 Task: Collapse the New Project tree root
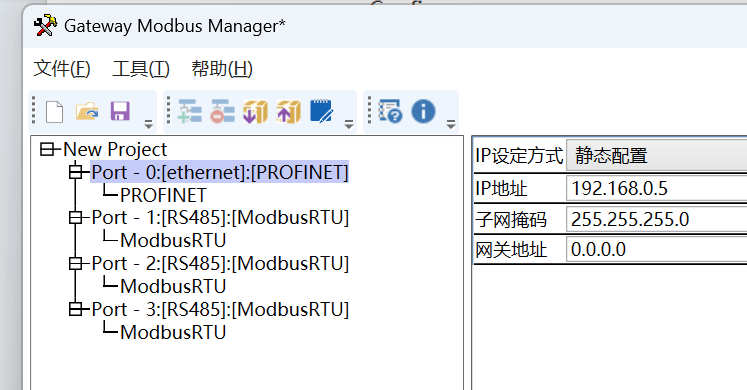(47, 150)
